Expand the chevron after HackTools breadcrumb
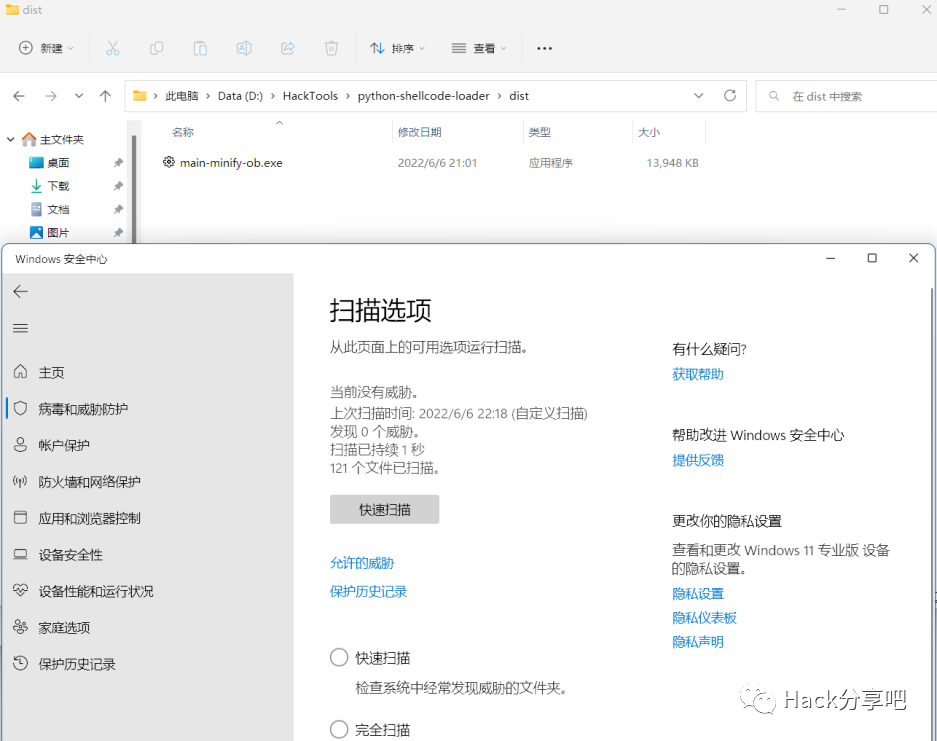The height and width of the screenshot is (741, 937). click(x=348, y=96)
